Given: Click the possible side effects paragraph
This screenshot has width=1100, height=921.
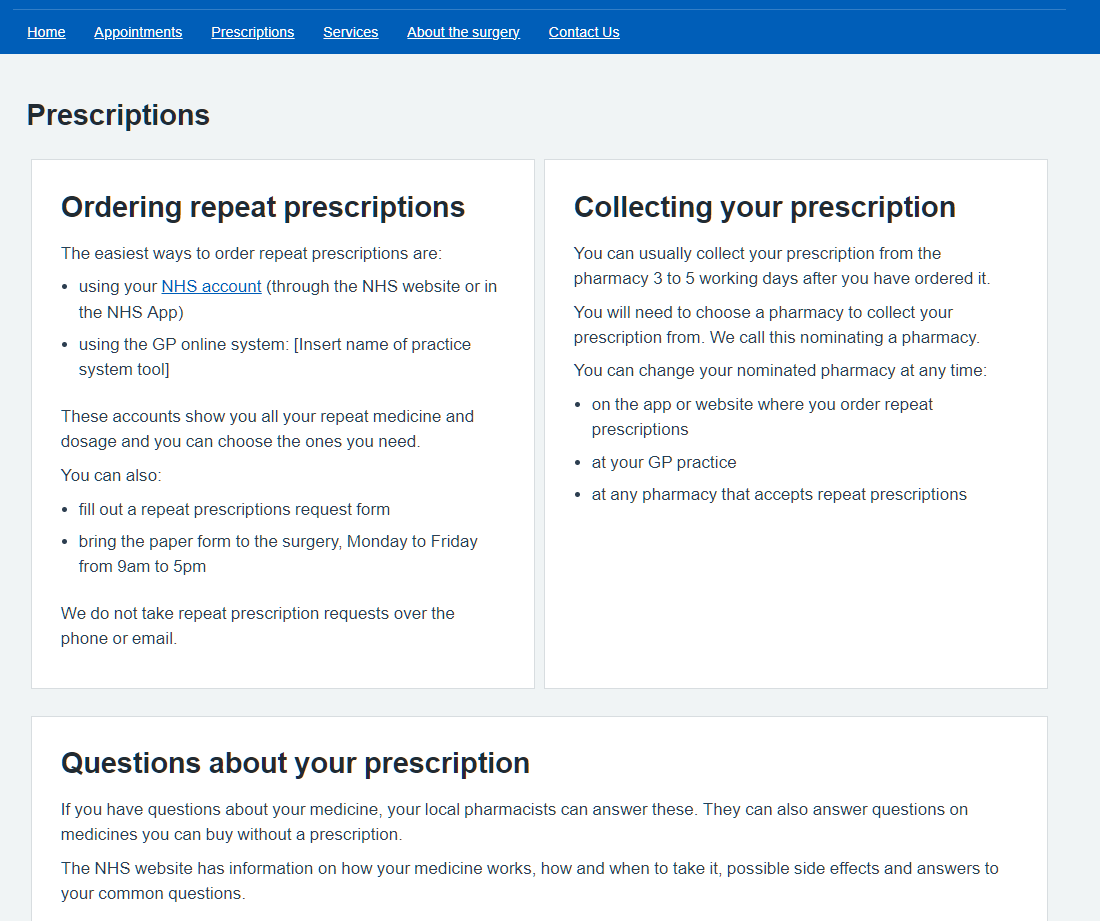Looking at the screenshot, I should [x=529, y=881].
